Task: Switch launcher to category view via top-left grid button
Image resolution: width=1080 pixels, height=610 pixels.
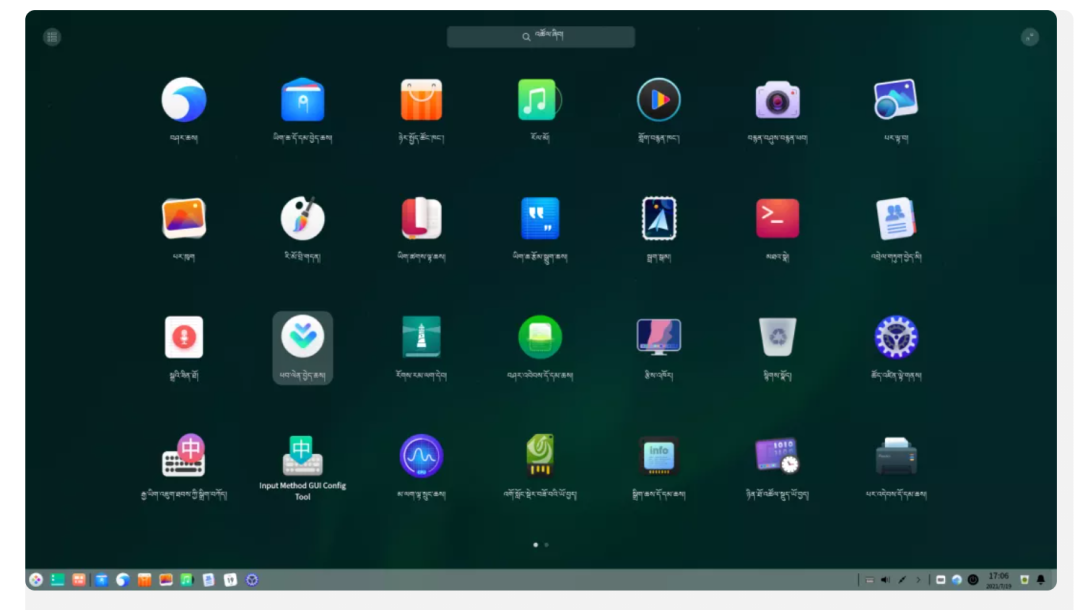Action: [x=52, y=37]
